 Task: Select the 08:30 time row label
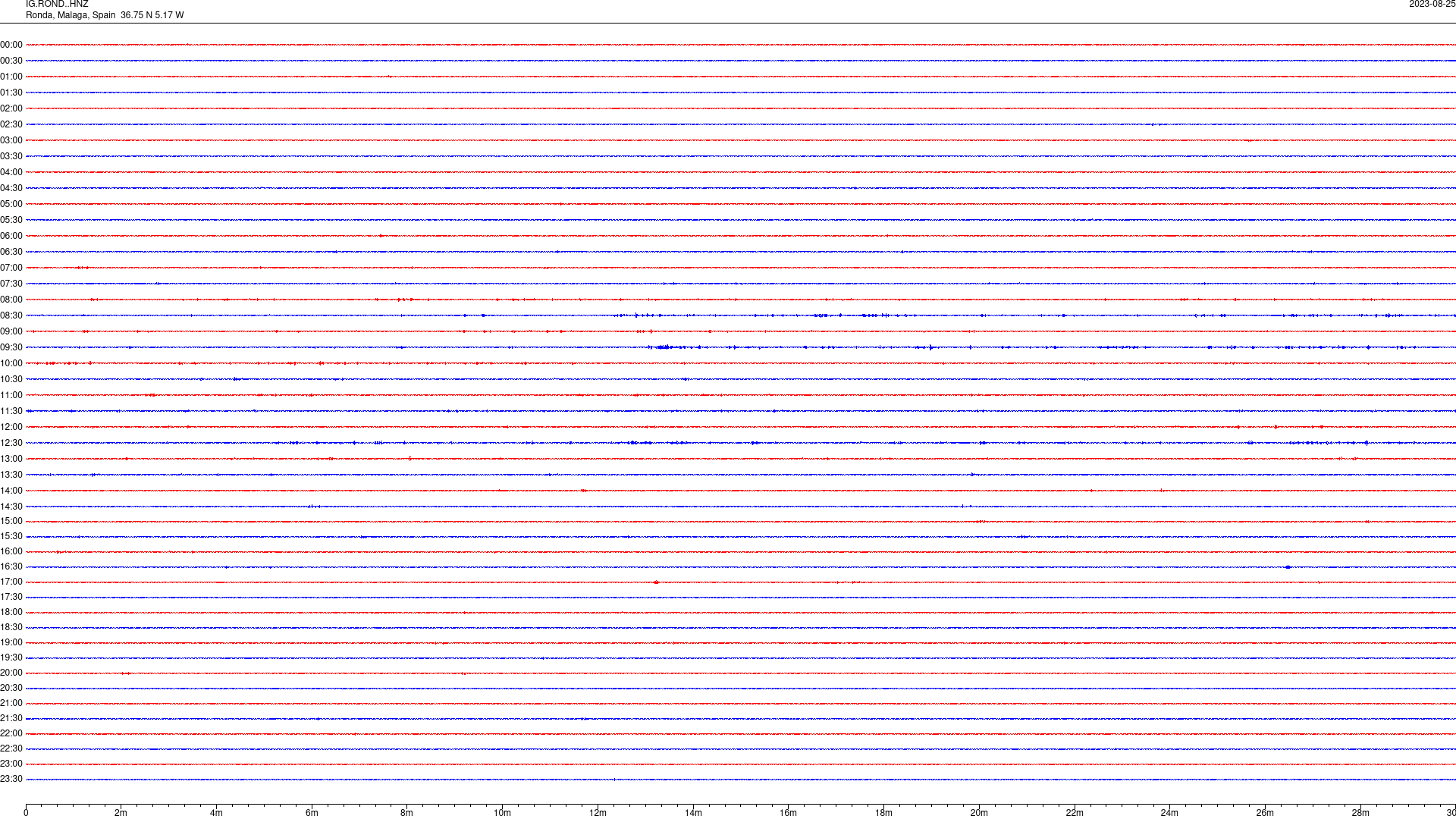pos(11,315)
